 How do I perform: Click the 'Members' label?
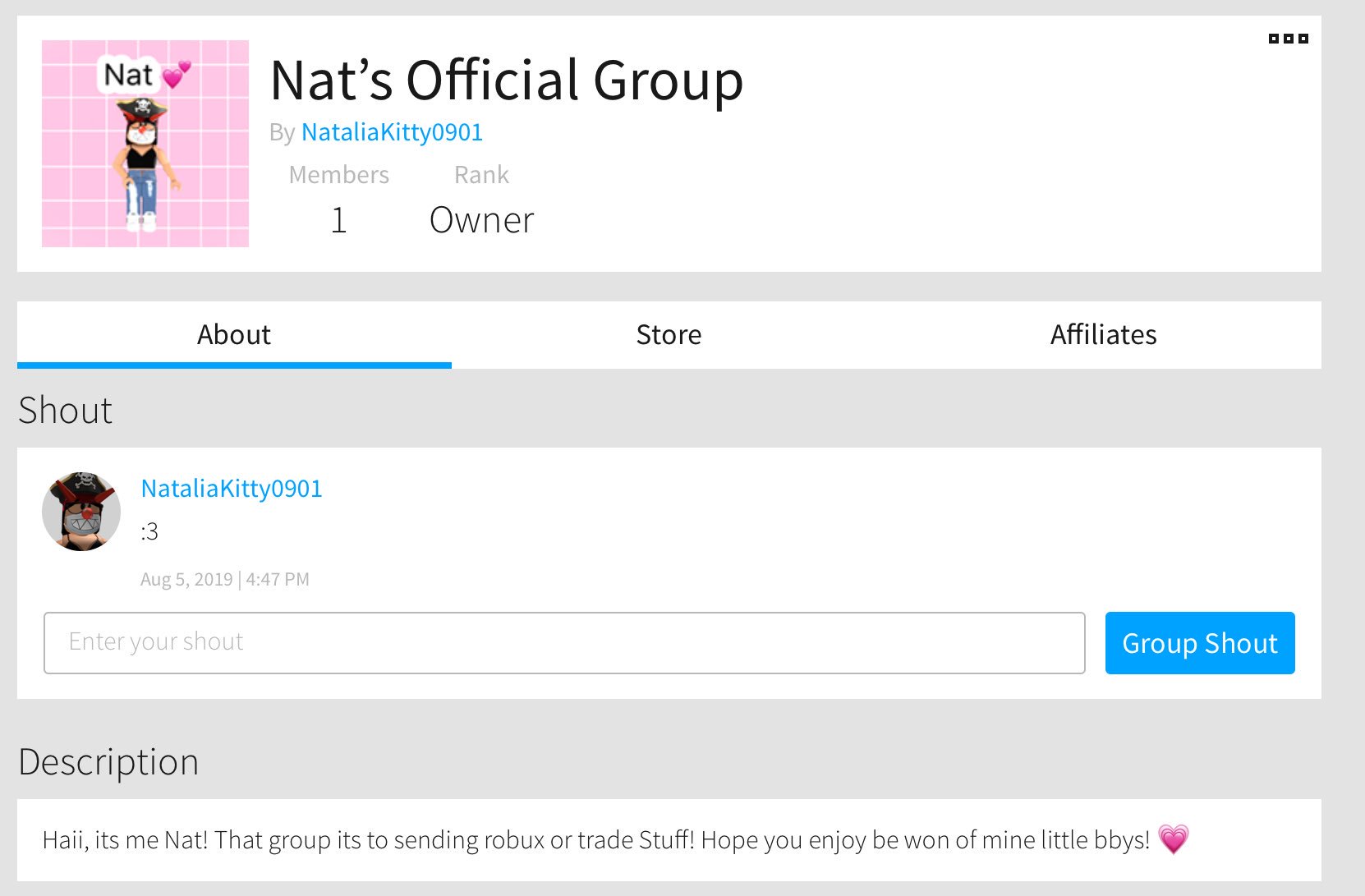339,175
